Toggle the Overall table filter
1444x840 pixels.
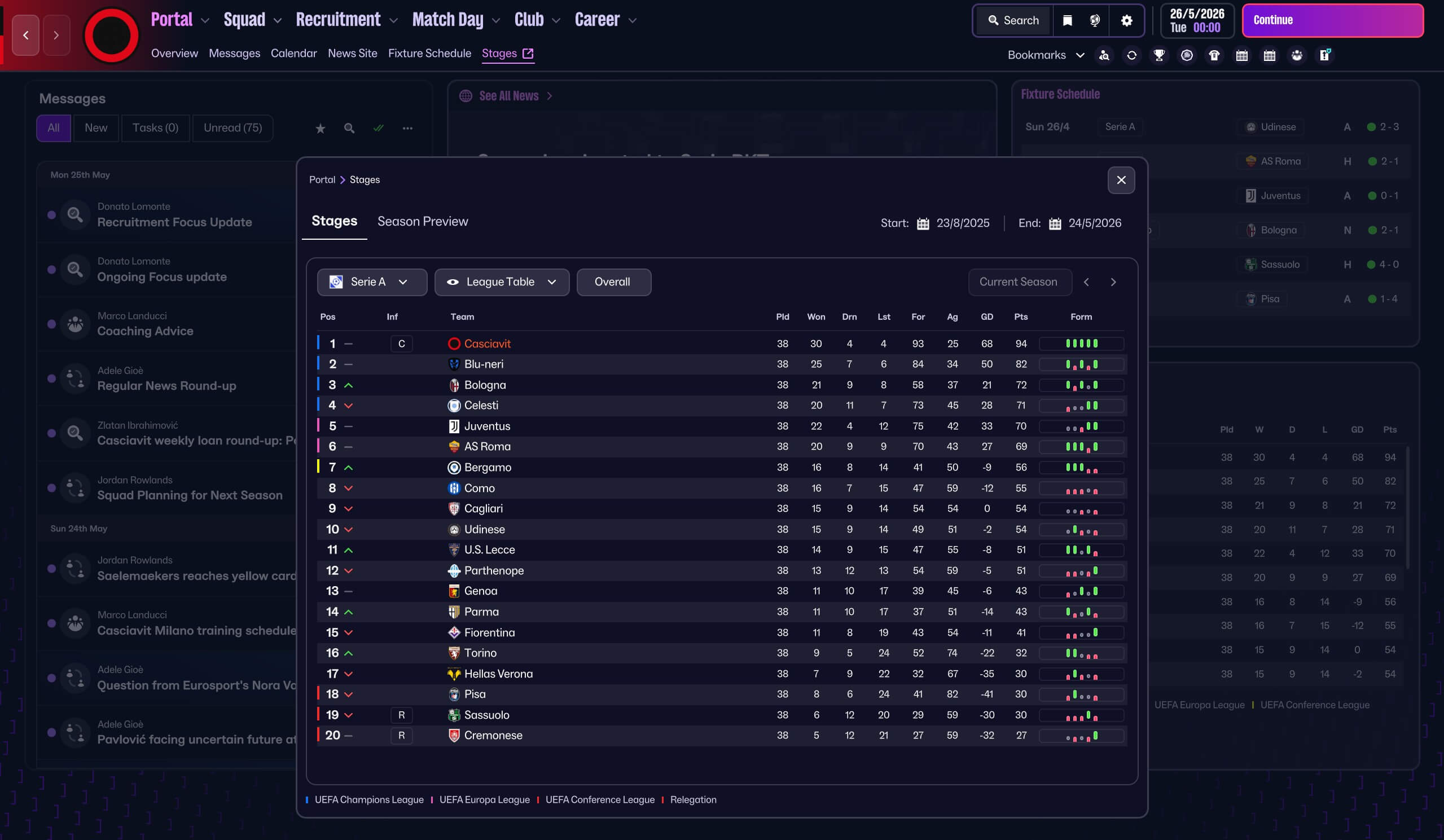(x=613, y=282)
